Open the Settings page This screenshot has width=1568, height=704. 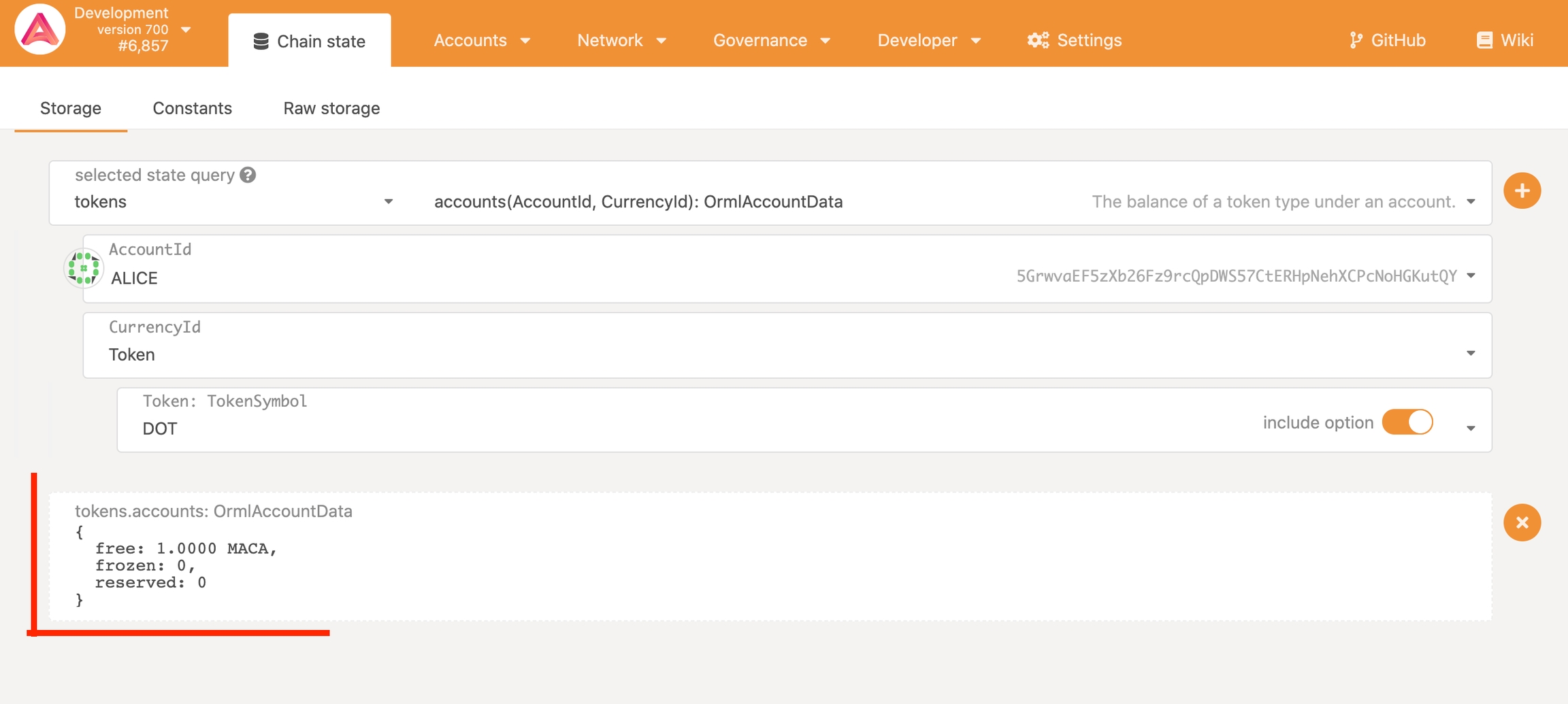1075,40
